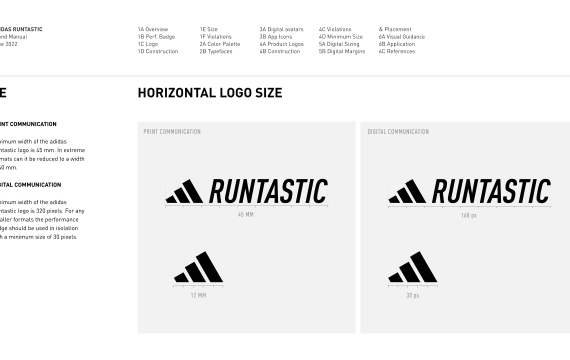The width and height of the screenshot is (570, 360).
Task: Jump to 1D Construction page
Action: (x=158, y=51)
